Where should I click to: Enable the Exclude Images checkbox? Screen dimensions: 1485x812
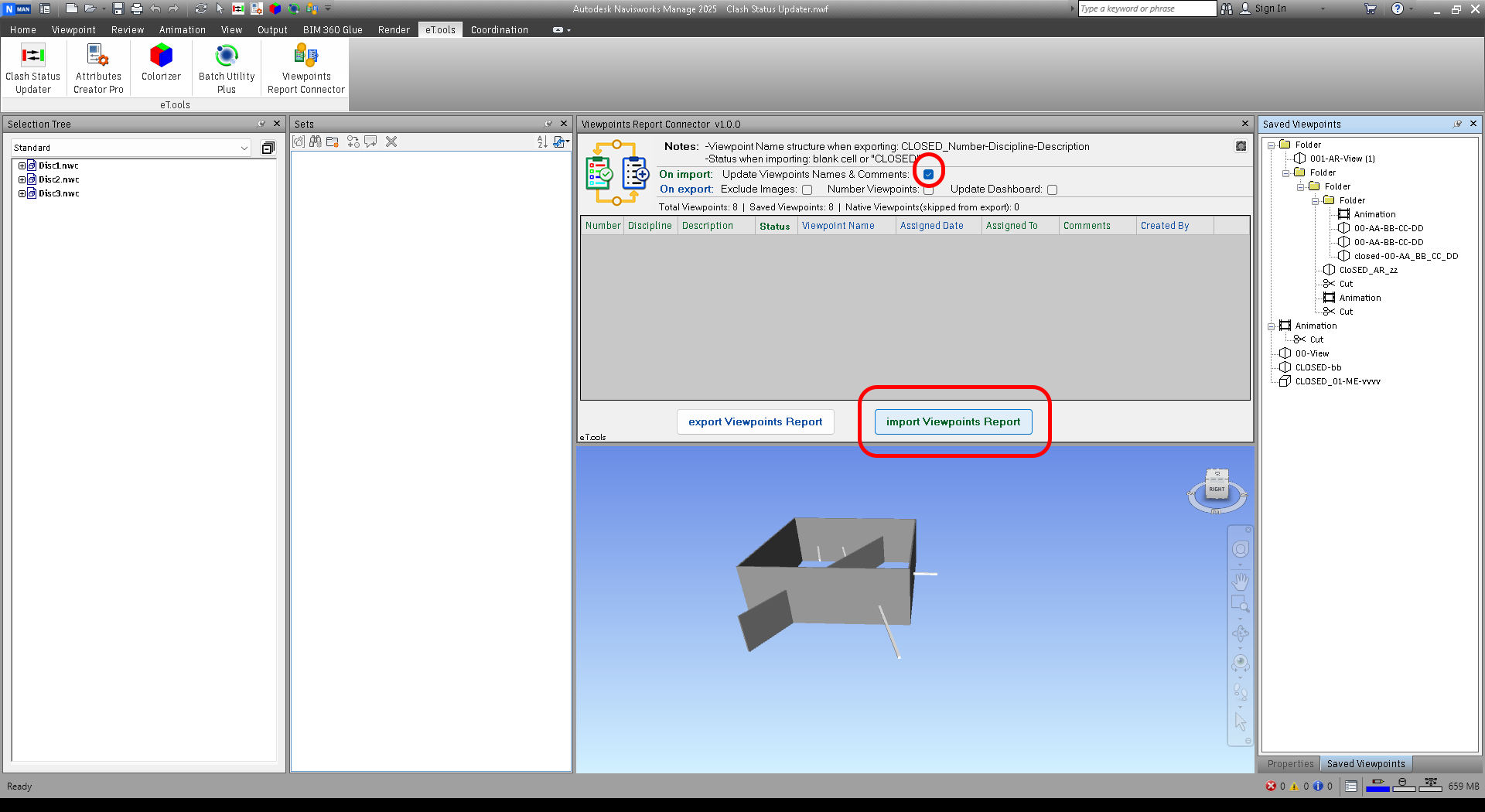(x=807, y=189)
